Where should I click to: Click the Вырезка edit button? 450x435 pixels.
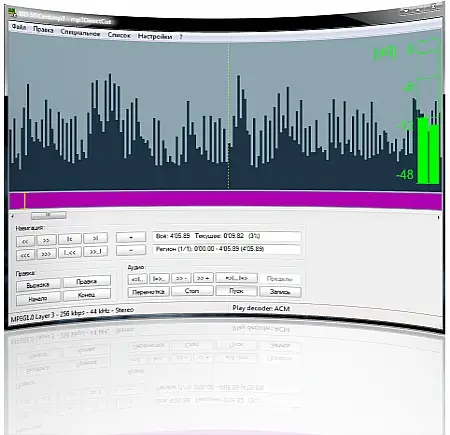pos(38,285)
